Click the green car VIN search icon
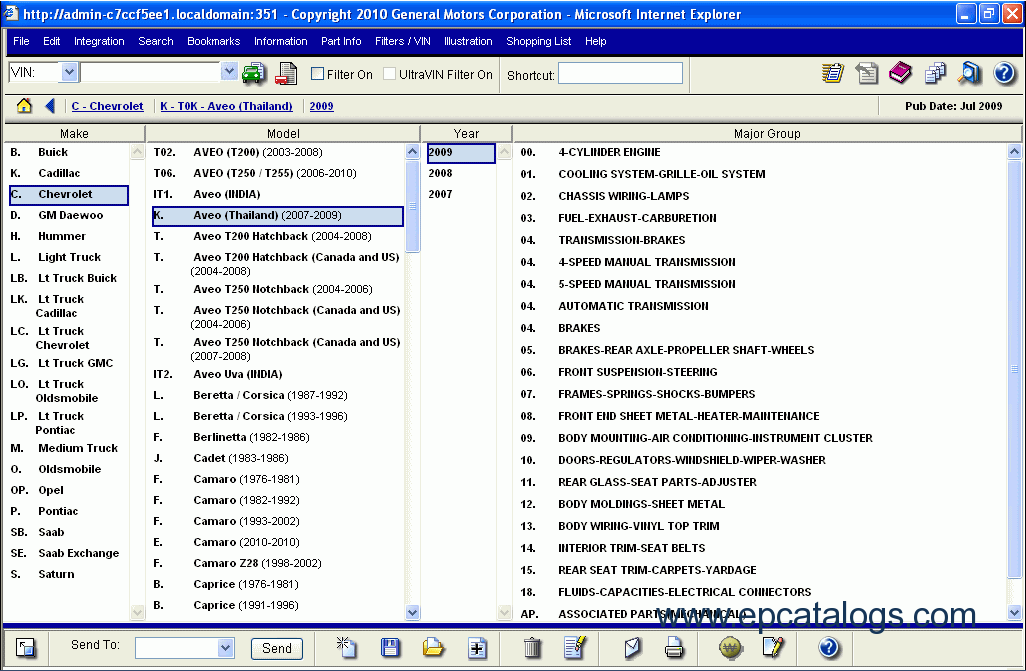1026x671 pixels. coord(254,73)
